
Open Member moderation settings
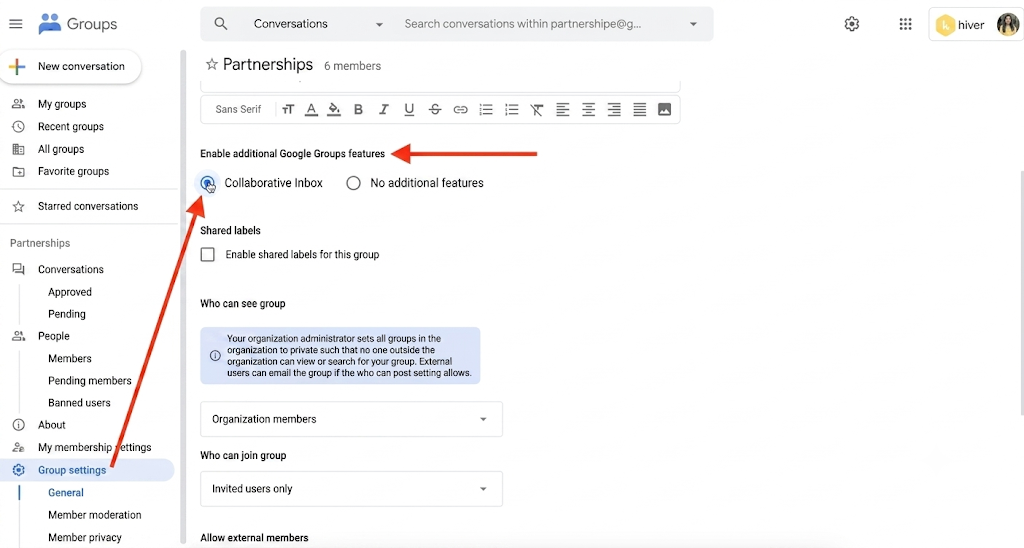click(x=95, y=515)
